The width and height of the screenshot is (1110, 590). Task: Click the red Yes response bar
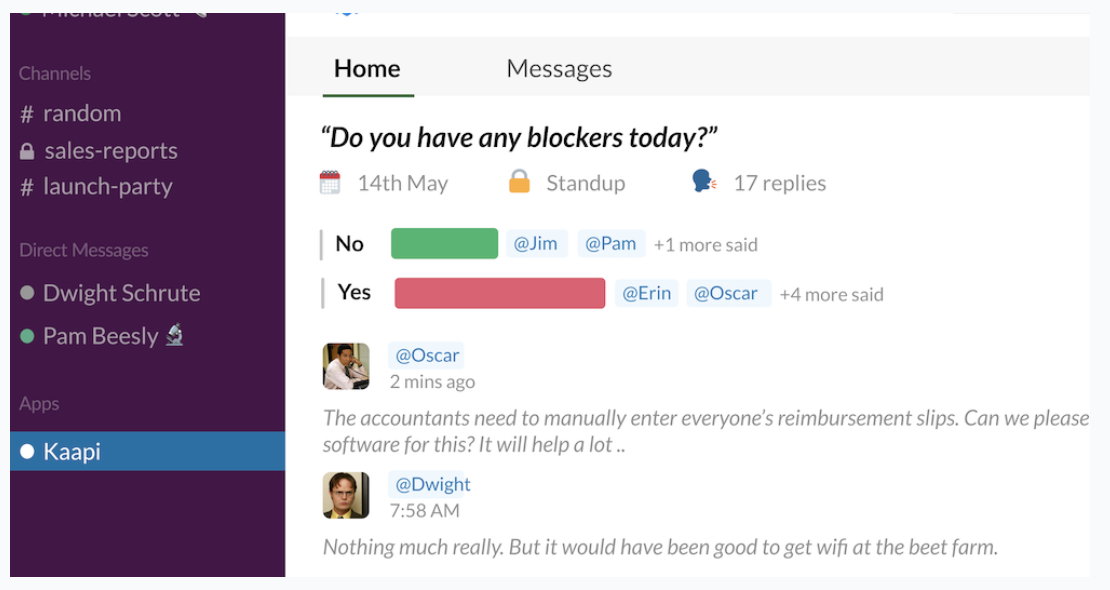coord(500,293)
